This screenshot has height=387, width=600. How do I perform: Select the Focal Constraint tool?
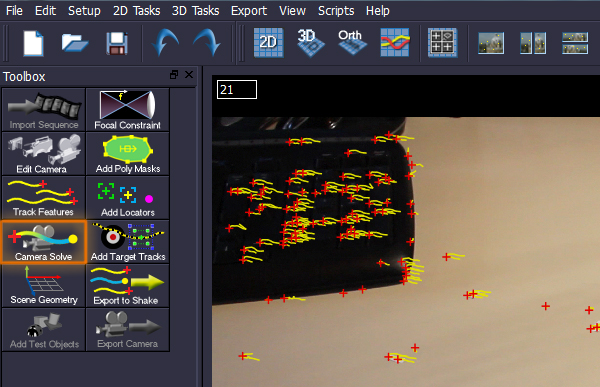point(127,110)
